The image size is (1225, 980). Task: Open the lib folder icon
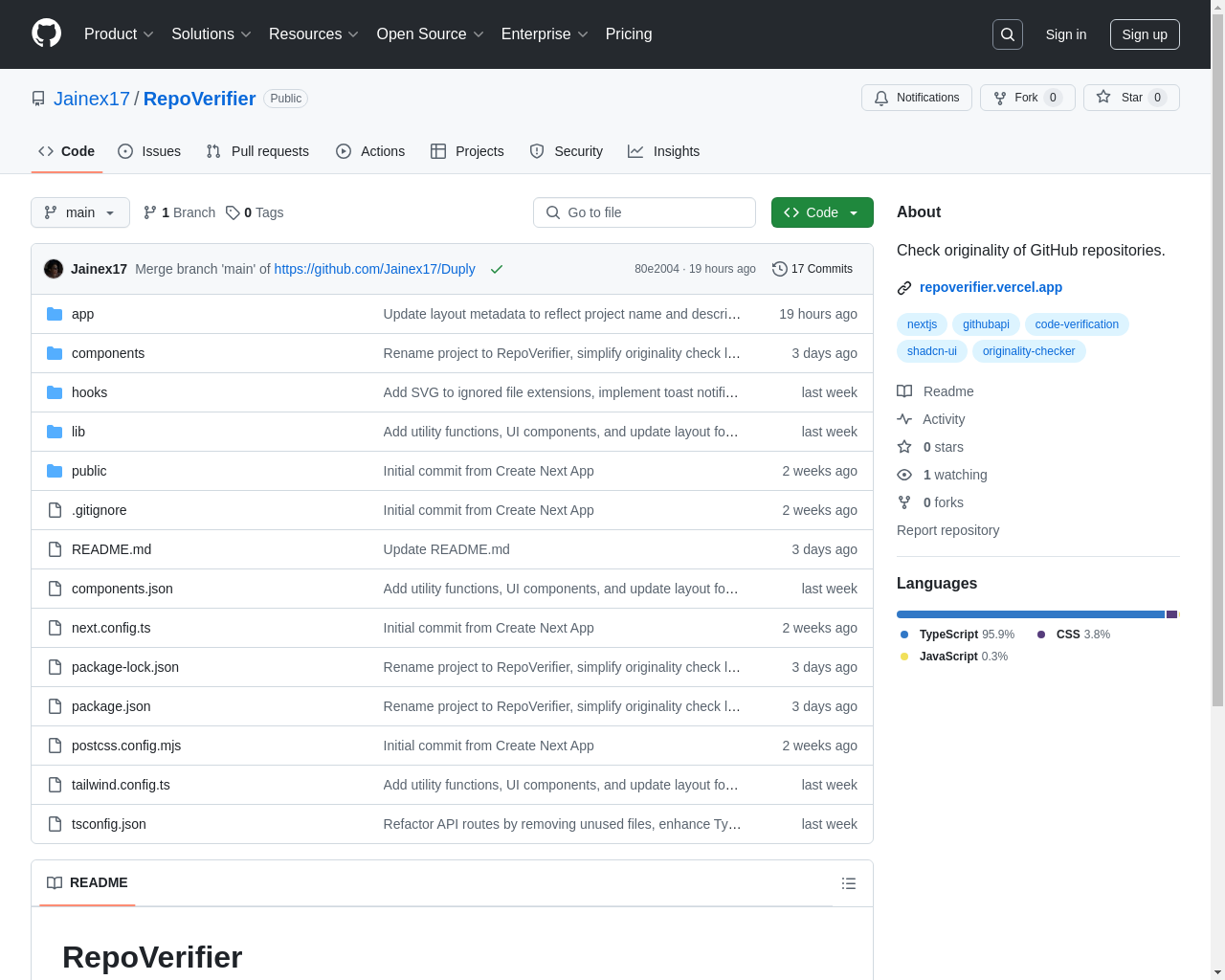[55, 432]
